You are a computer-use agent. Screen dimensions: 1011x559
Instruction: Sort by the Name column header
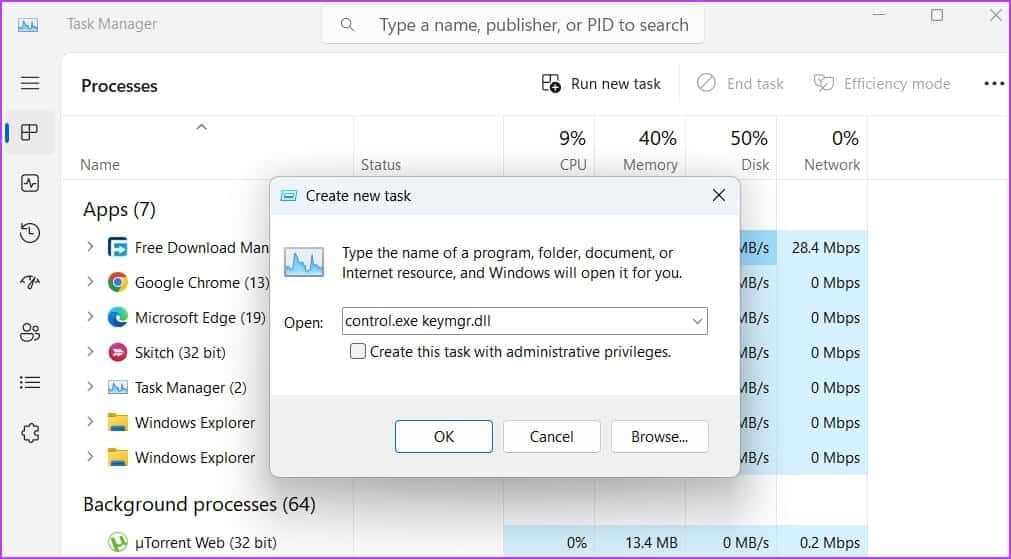(100, 165)
